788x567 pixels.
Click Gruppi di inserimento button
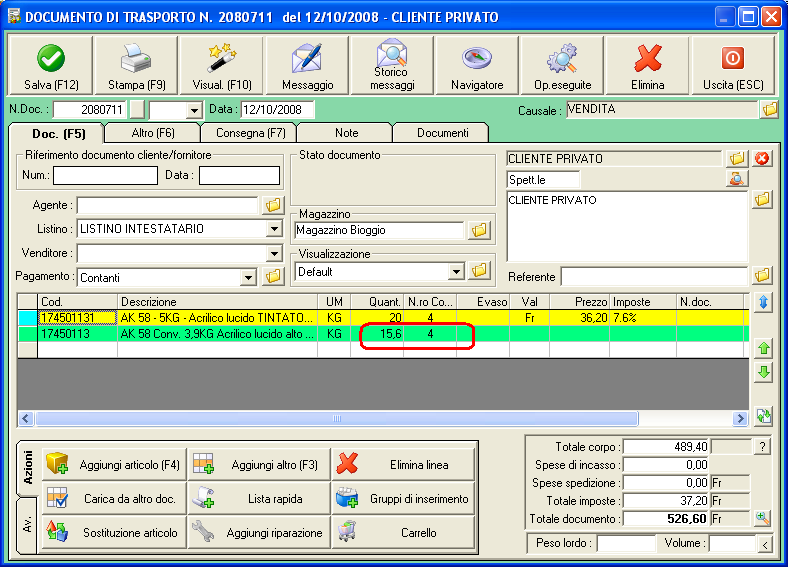404,498
